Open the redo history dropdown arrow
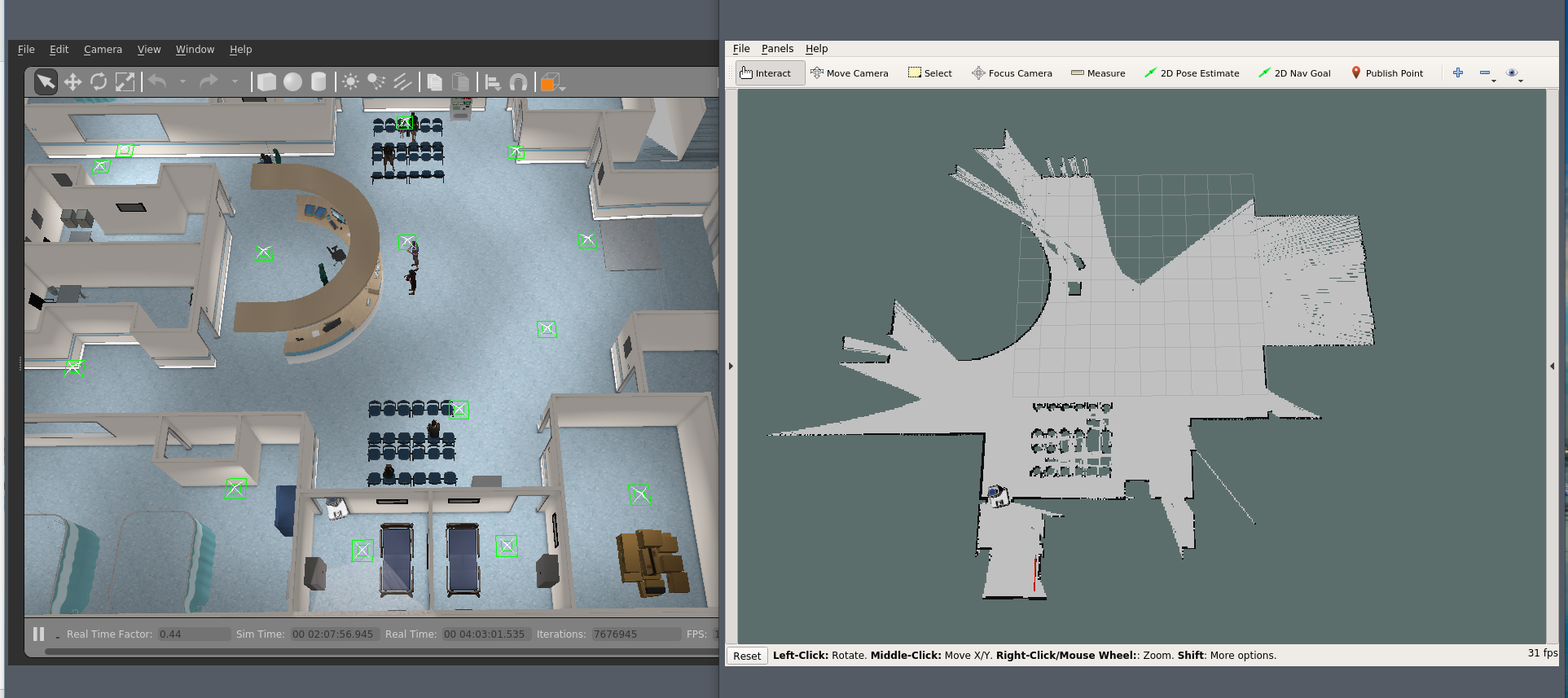The height and width of the screenshot is (698, 1568). 235,81
